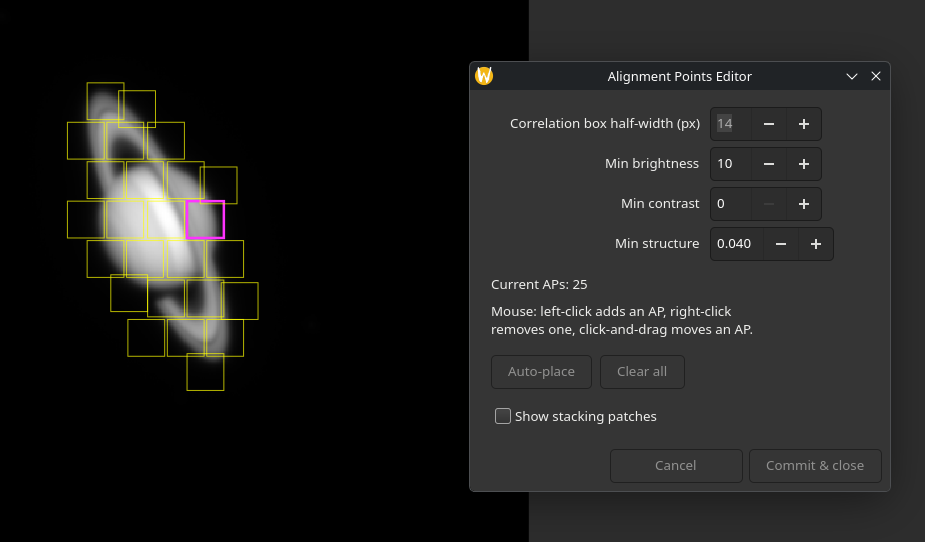Decrease Min structure value

point(780,244)
